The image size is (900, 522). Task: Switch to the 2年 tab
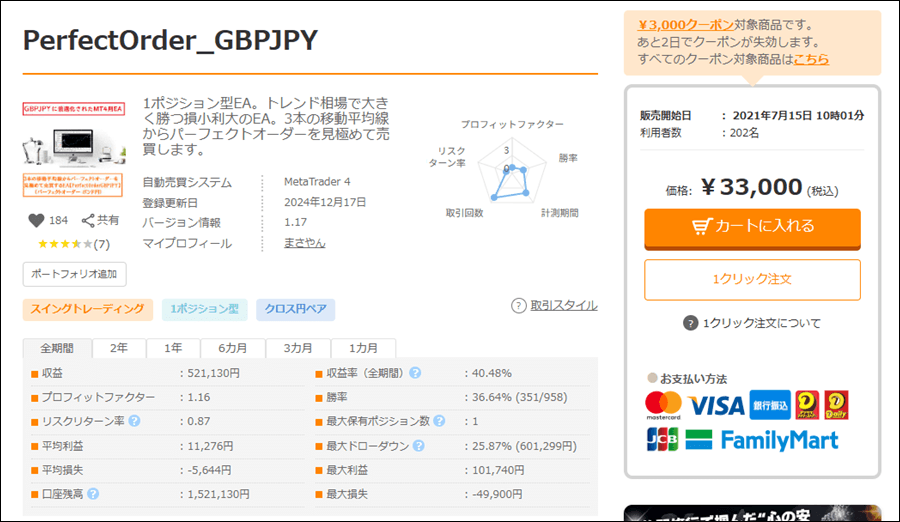coord(119,348)
